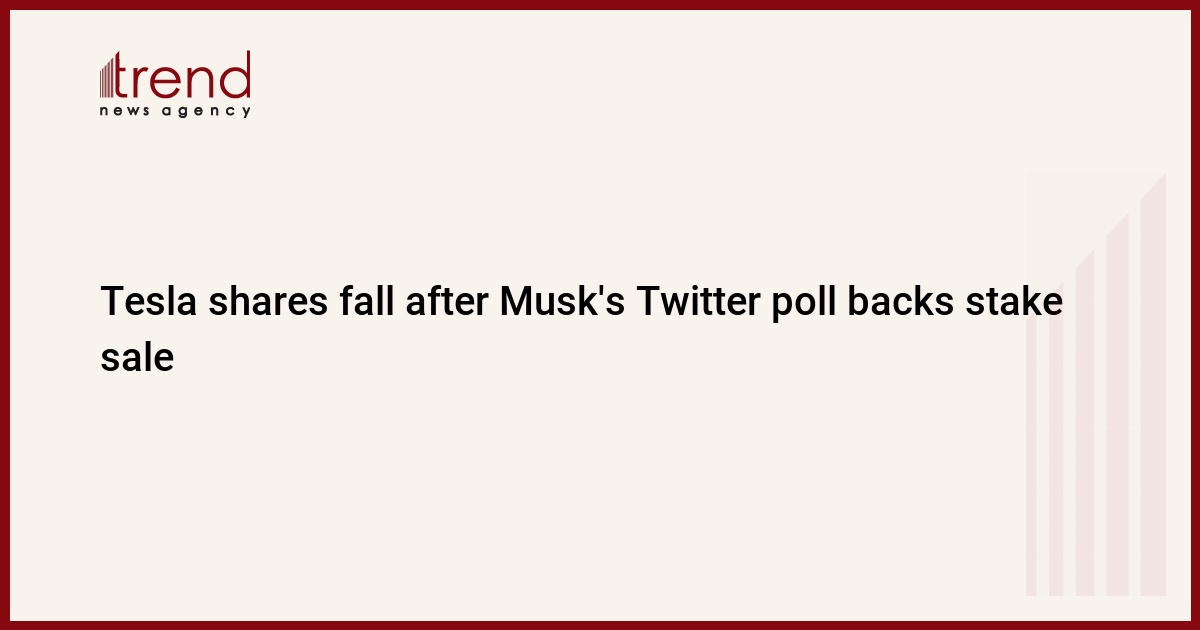Viewport: 1200px width, 630px height.
Task: Click the Trend building-bars logo icon
Action: tap(109, 76)
